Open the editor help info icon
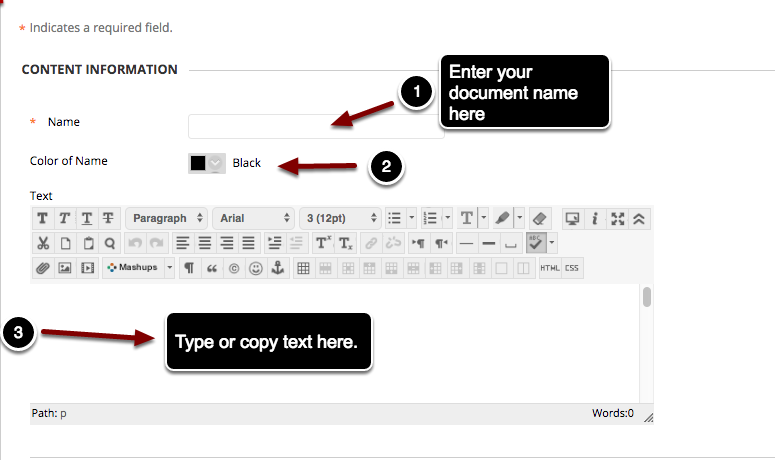Viewport: 775px width, 460px height. tap(595, 218)
